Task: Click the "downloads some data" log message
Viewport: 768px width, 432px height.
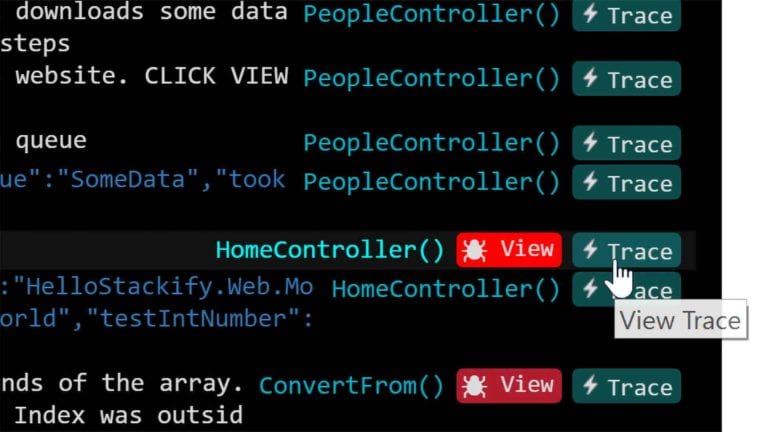Action: (151, 12)
